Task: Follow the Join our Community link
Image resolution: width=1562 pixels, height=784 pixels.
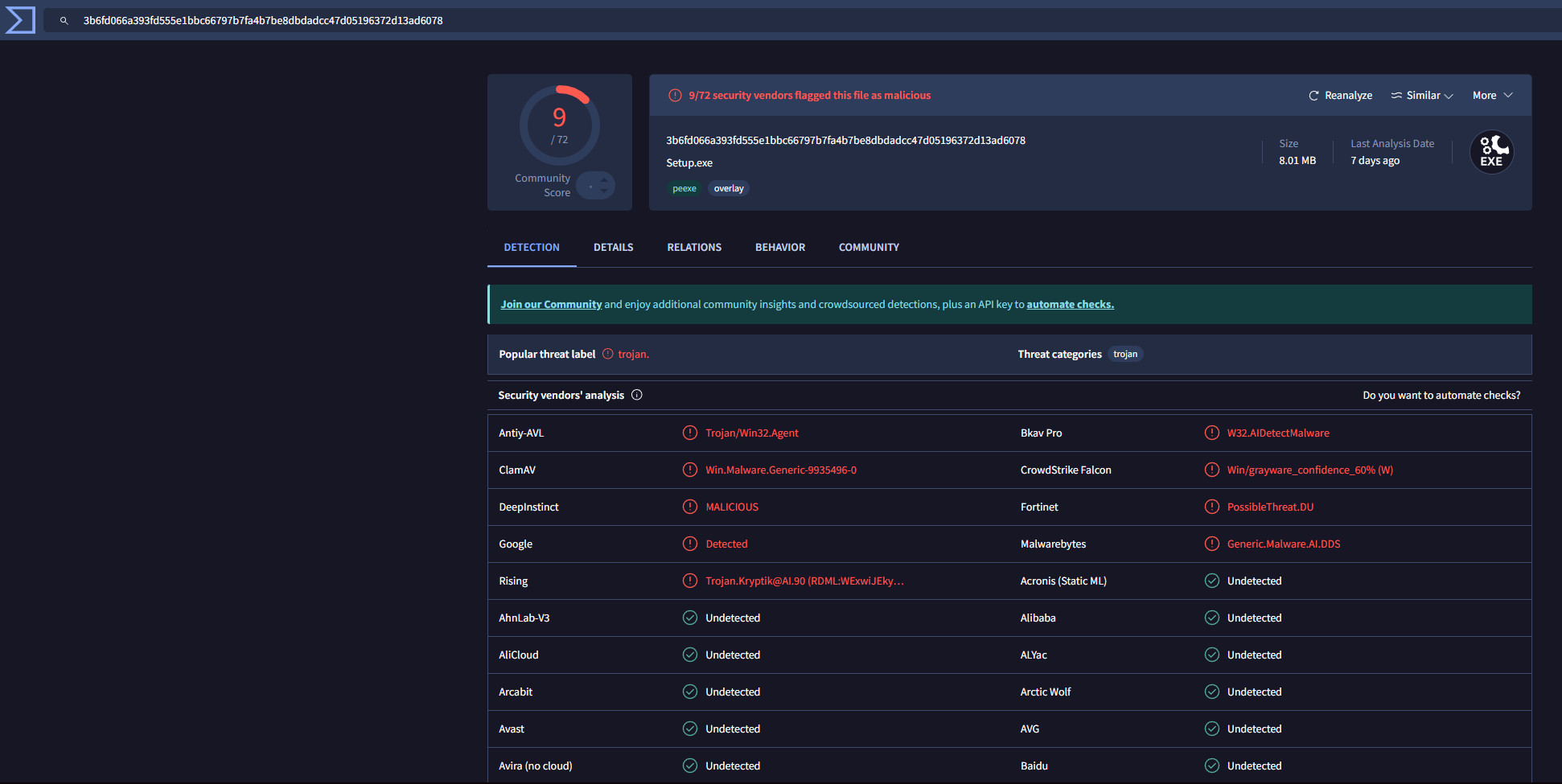Action: [551, 305]
